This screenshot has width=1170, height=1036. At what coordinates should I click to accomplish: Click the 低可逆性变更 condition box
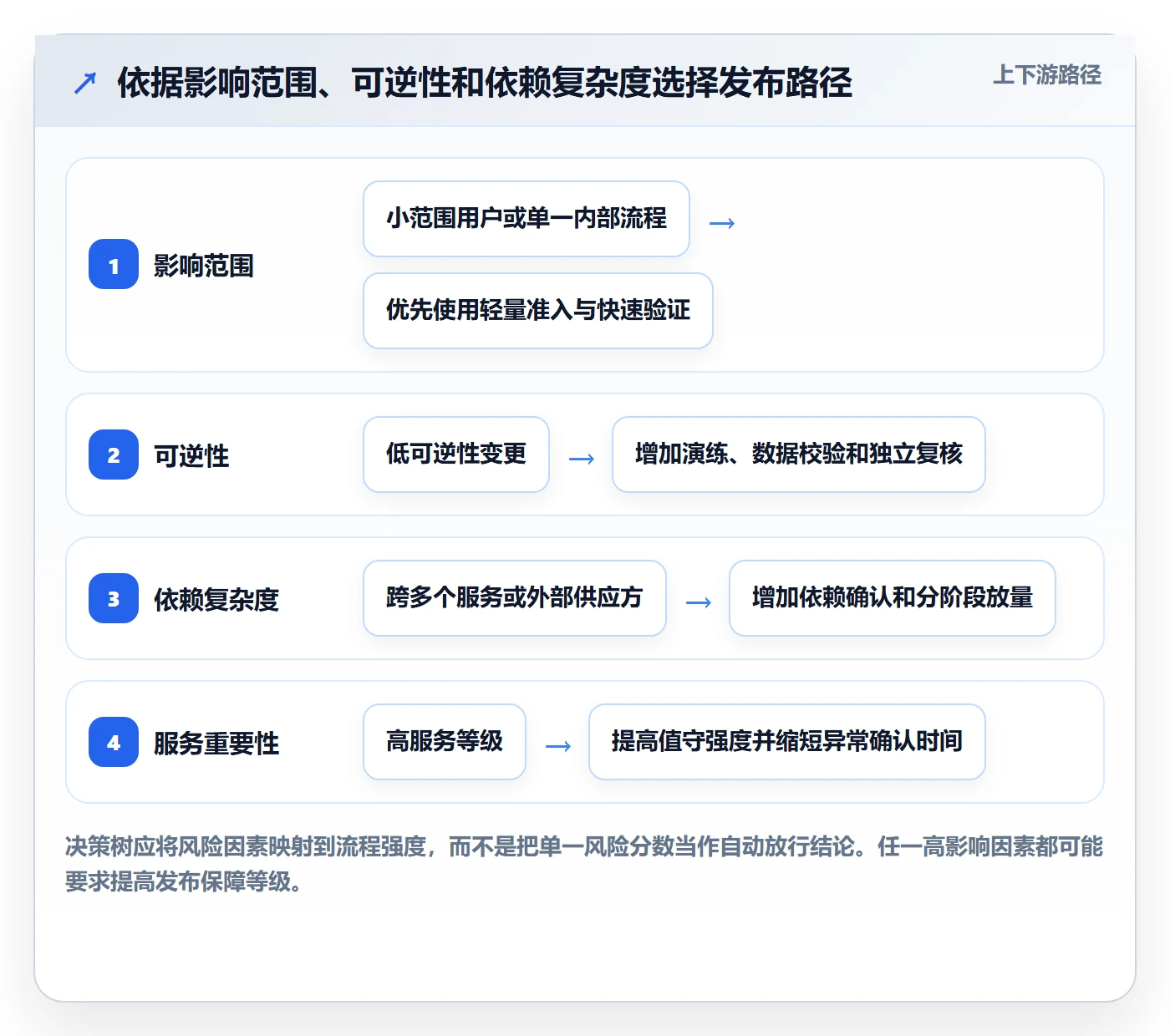(456, 455)
